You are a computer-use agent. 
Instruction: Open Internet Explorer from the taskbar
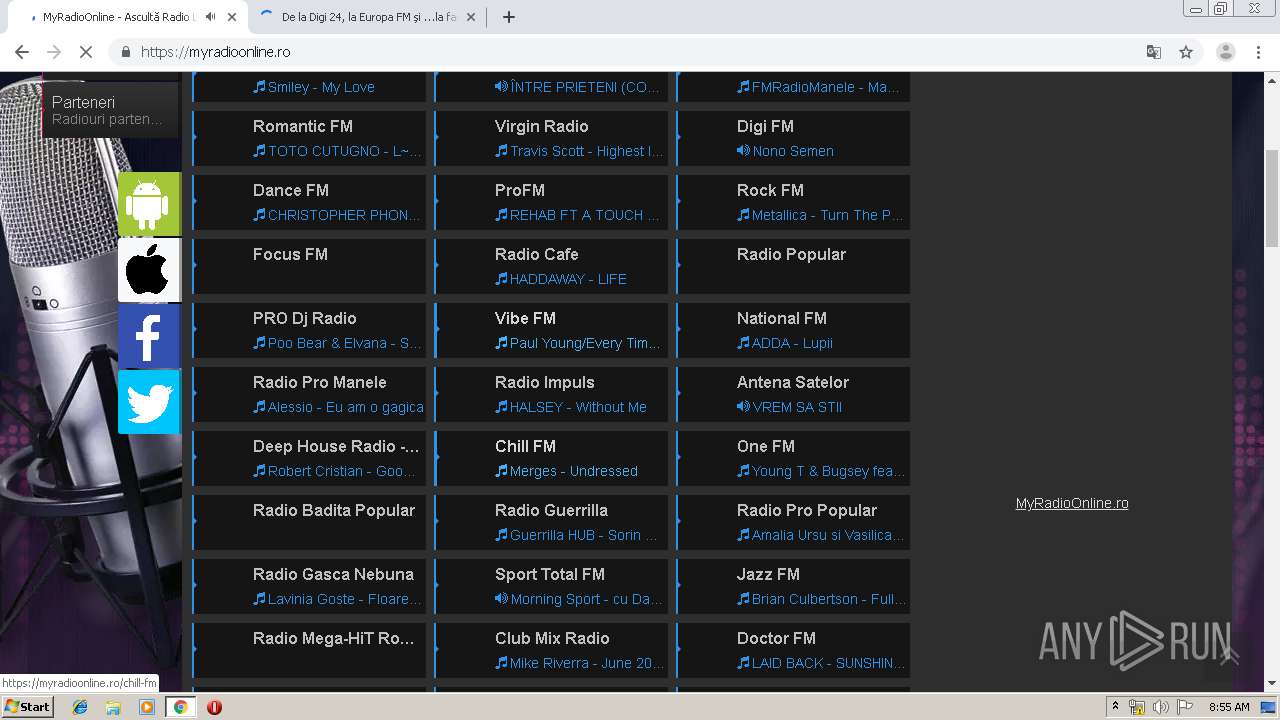(x=80, y=707)
